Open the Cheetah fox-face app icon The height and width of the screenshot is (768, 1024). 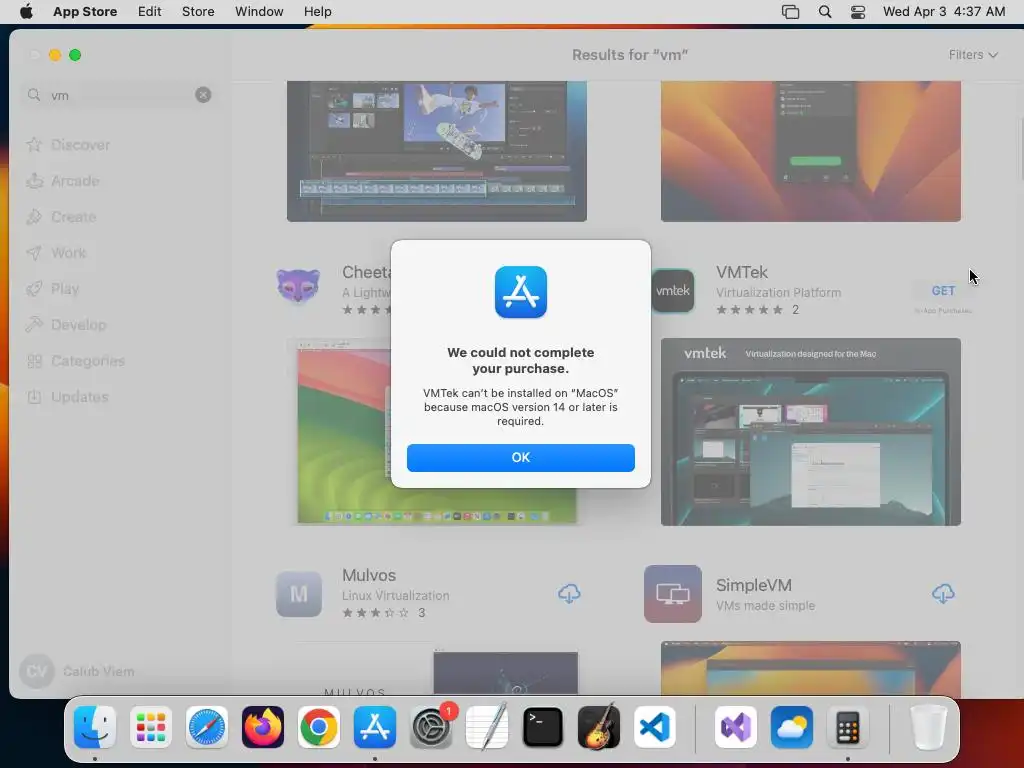point(298,286)
